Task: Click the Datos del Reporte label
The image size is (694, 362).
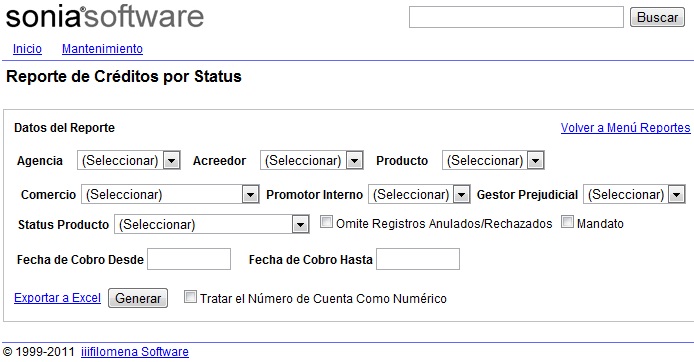Action: 64,128
